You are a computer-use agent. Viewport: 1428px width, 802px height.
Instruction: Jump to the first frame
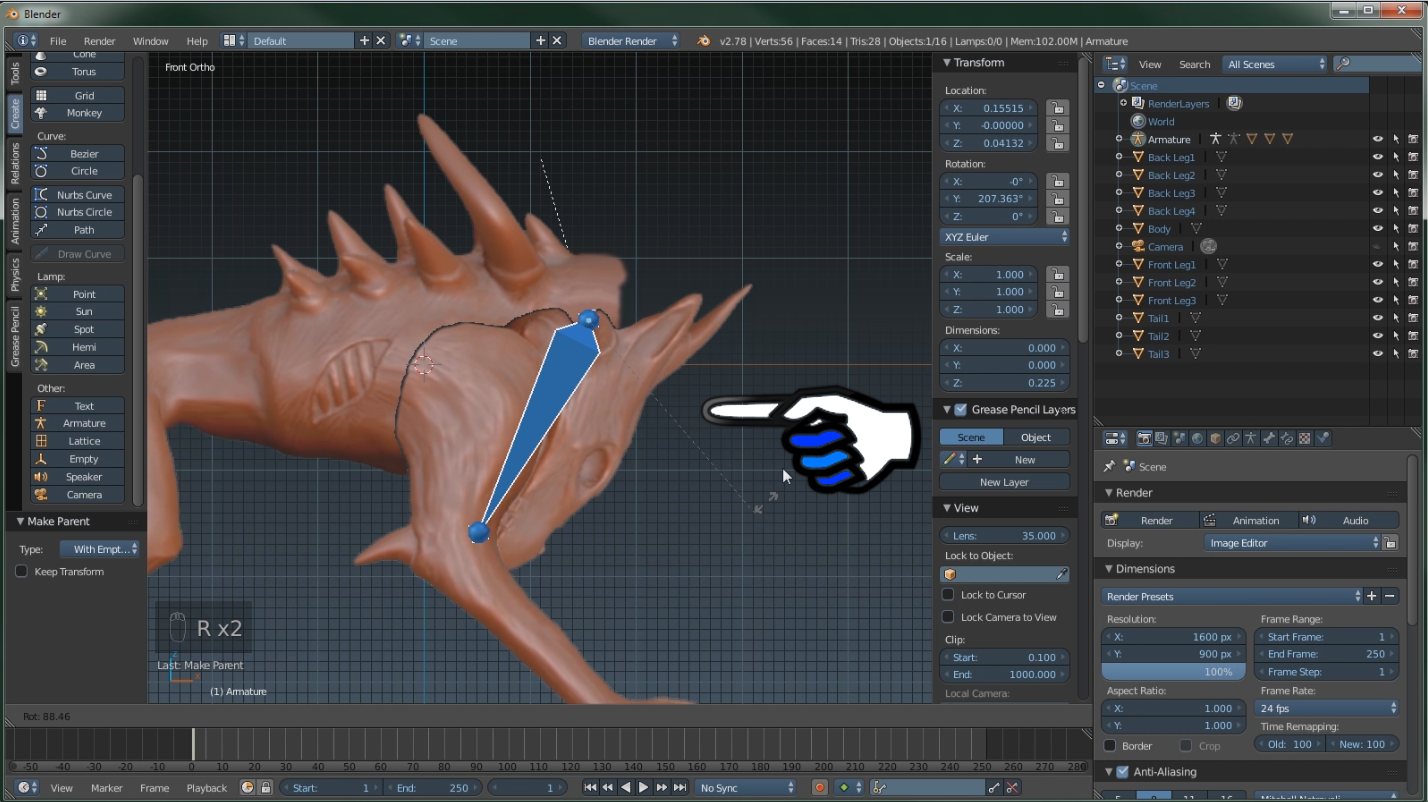tap(590, 788)
